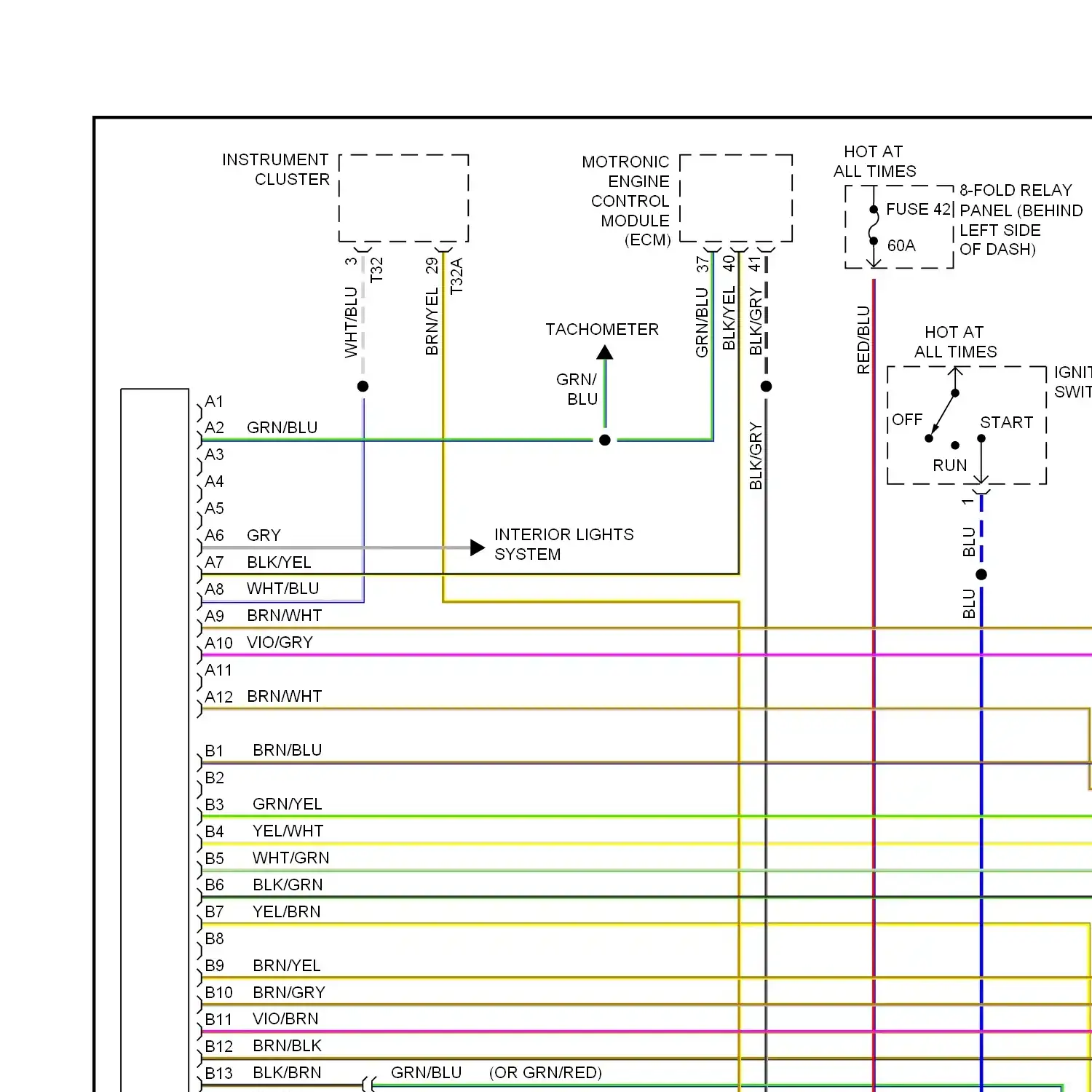Click the START position label
The image size is (1092, 1092).
coord(1006,423)
